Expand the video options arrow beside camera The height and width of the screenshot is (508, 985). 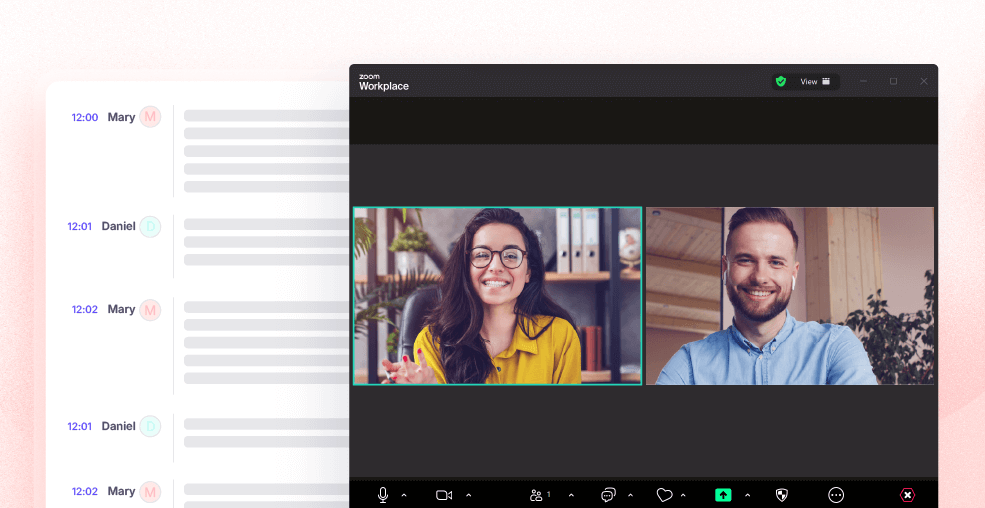click(468, 495)
